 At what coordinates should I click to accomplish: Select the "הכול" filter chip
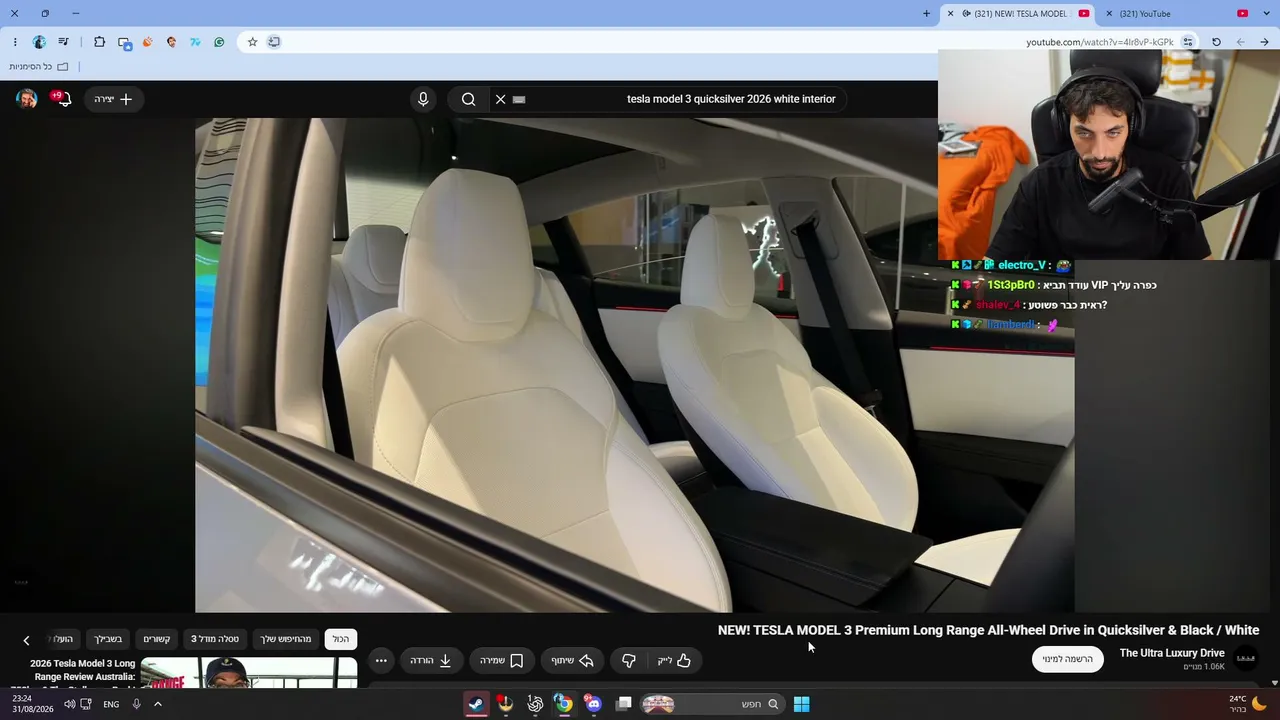[341, 639]
